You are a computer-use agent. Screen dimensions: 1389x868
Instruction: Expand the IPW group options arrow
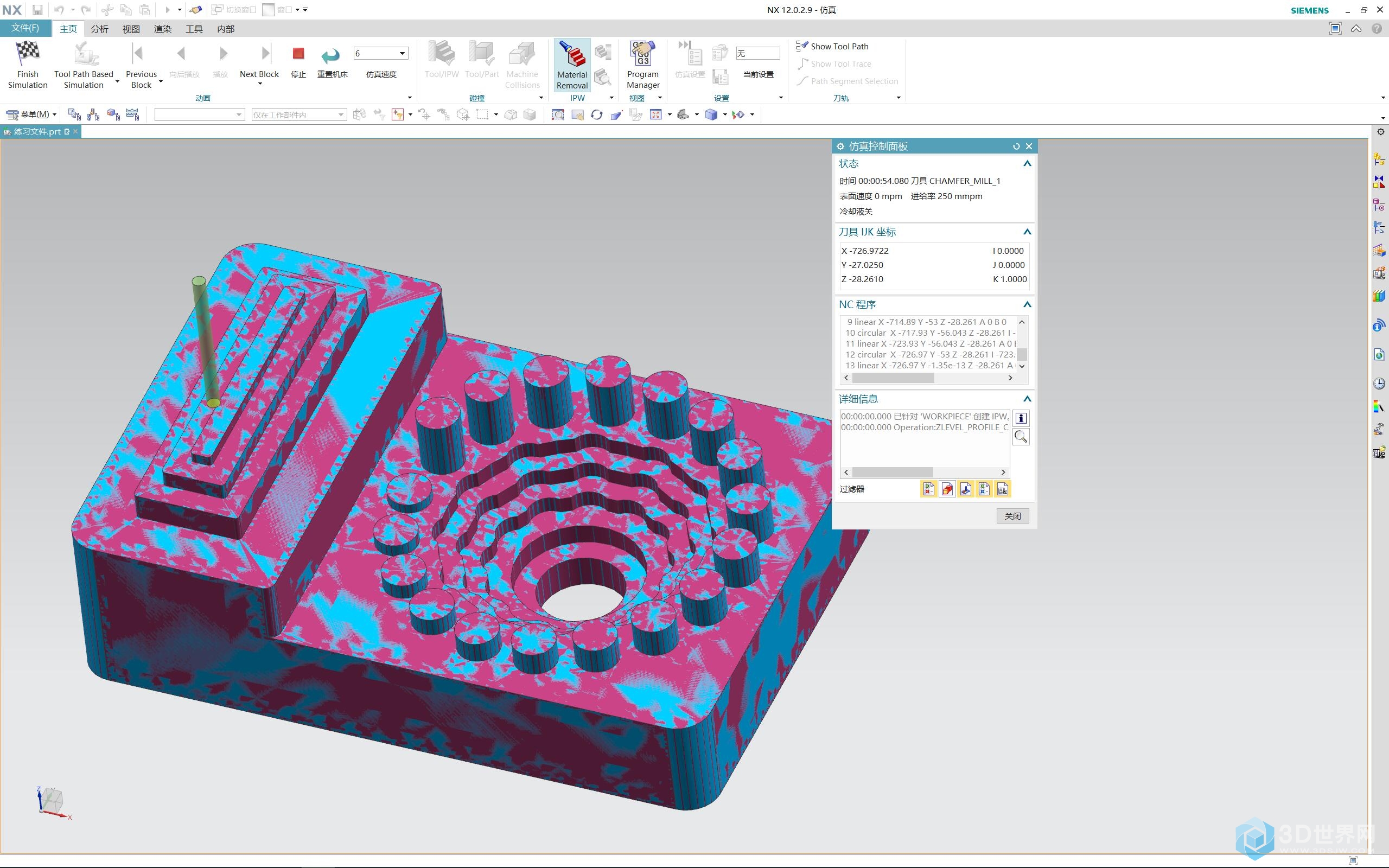coord(612,98)
